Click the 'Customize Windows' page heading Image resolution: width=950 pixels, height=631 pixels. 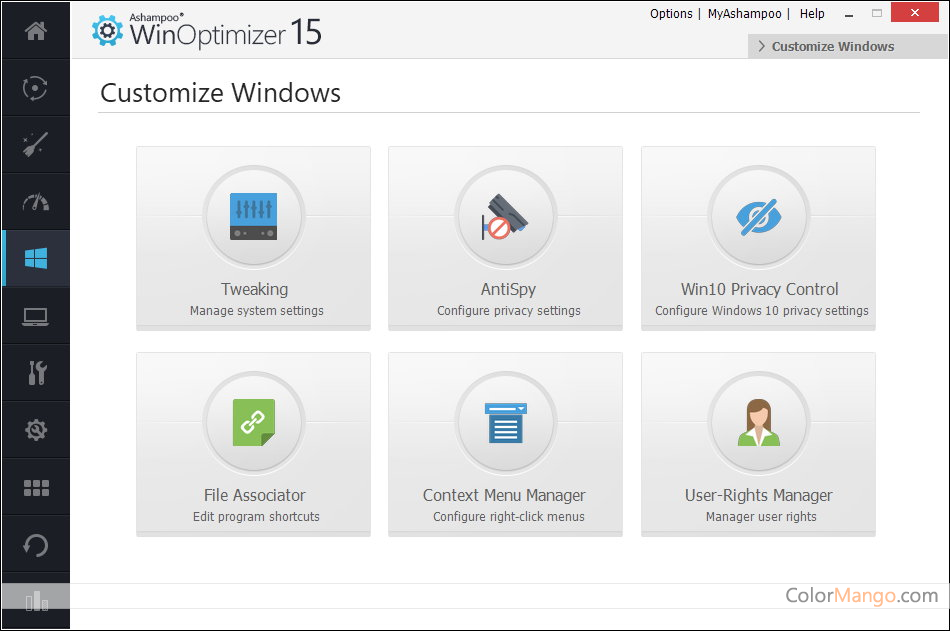221,93
